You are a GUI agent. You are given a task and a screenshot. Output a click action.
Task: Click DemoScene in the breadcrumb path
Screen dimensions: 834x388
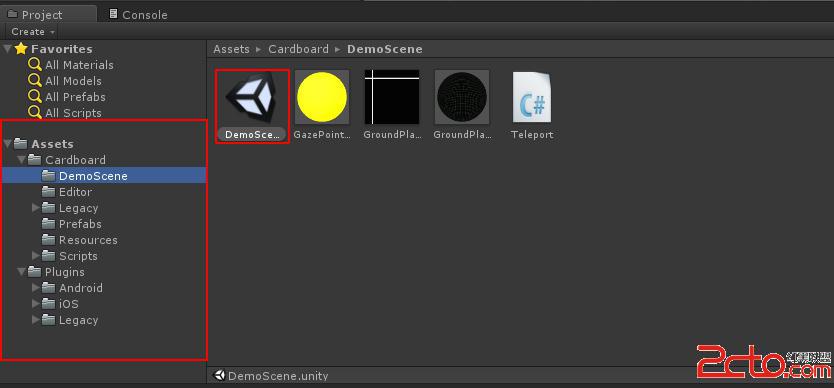[385, 49]
